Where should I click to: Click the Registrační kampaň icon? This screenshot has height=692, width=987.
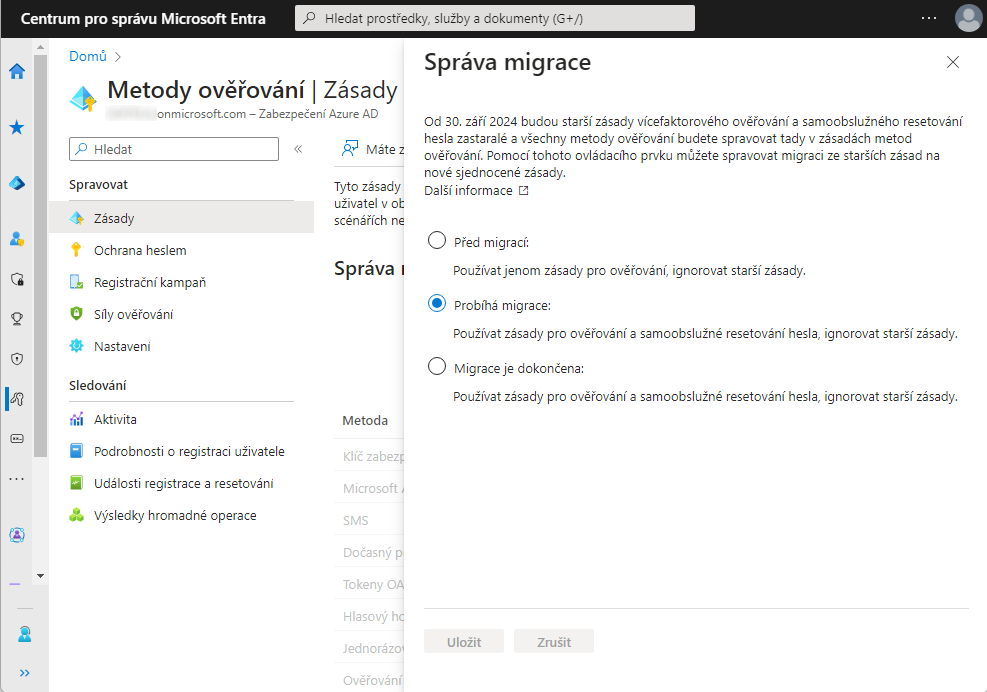(77, 282)
